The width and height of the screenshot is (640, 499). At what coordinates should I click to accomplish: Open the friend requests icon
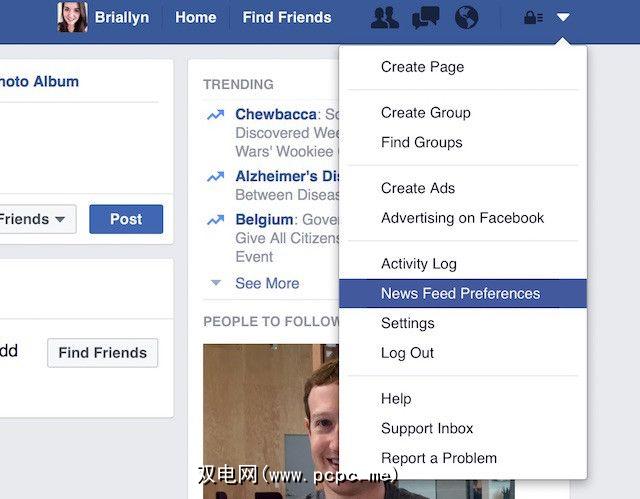tap(384, 18)
